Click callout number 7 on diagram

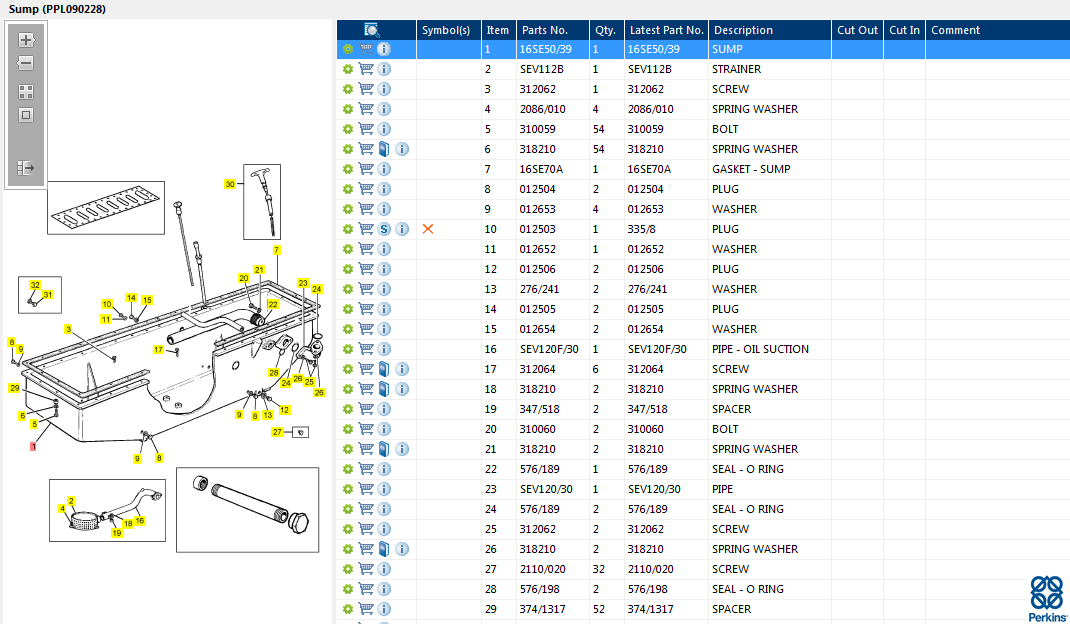click(276, 249)
